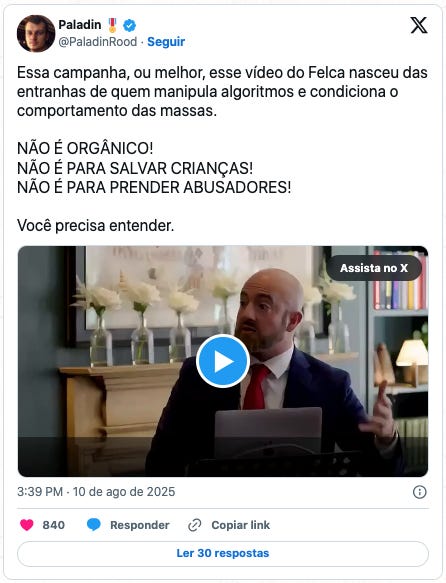Click Assista no X button

click(374, 268)
